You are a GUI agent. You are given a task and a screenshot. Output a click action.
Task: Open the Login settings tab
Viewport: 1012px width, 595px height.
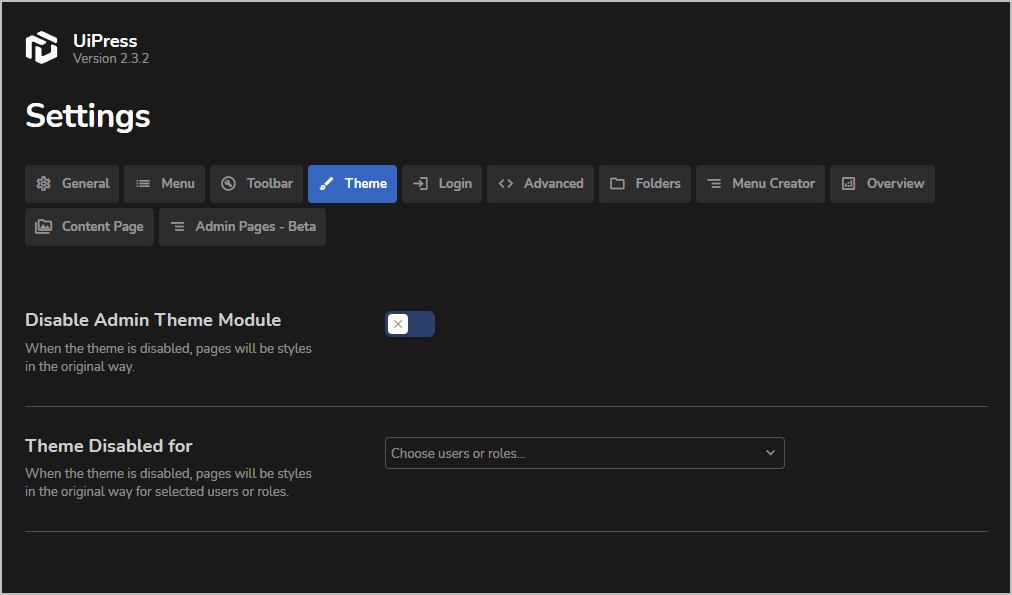(442, 184)
